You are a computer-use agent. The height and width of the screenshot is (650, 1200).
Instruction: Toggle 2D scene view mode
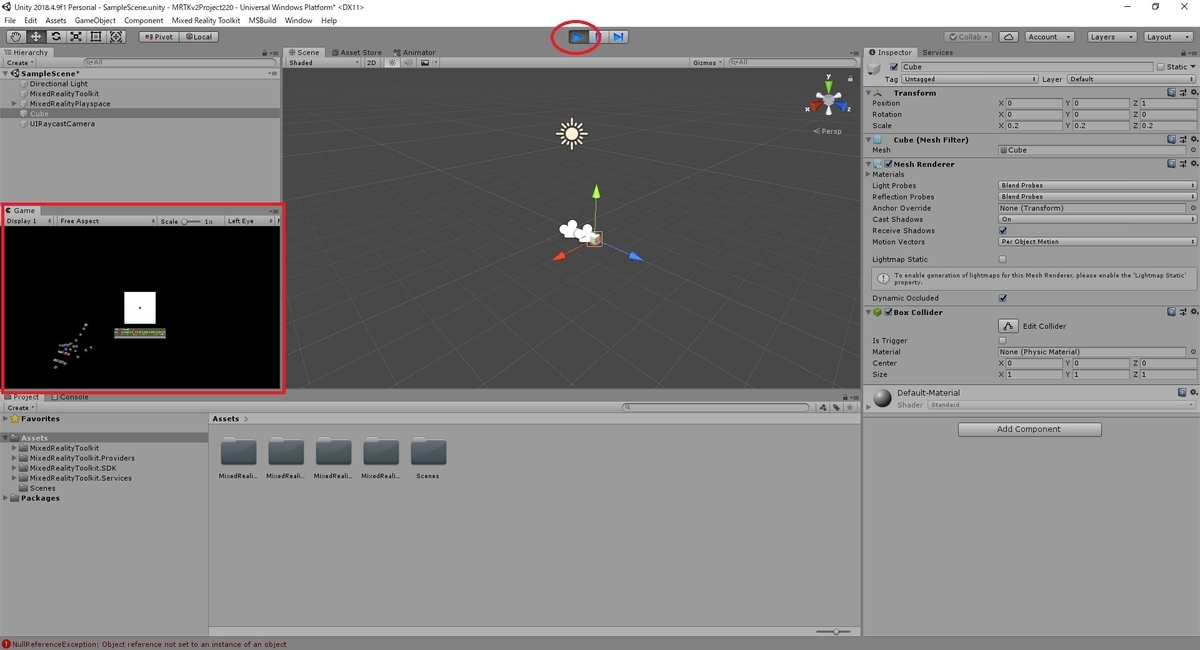(371, 63)
